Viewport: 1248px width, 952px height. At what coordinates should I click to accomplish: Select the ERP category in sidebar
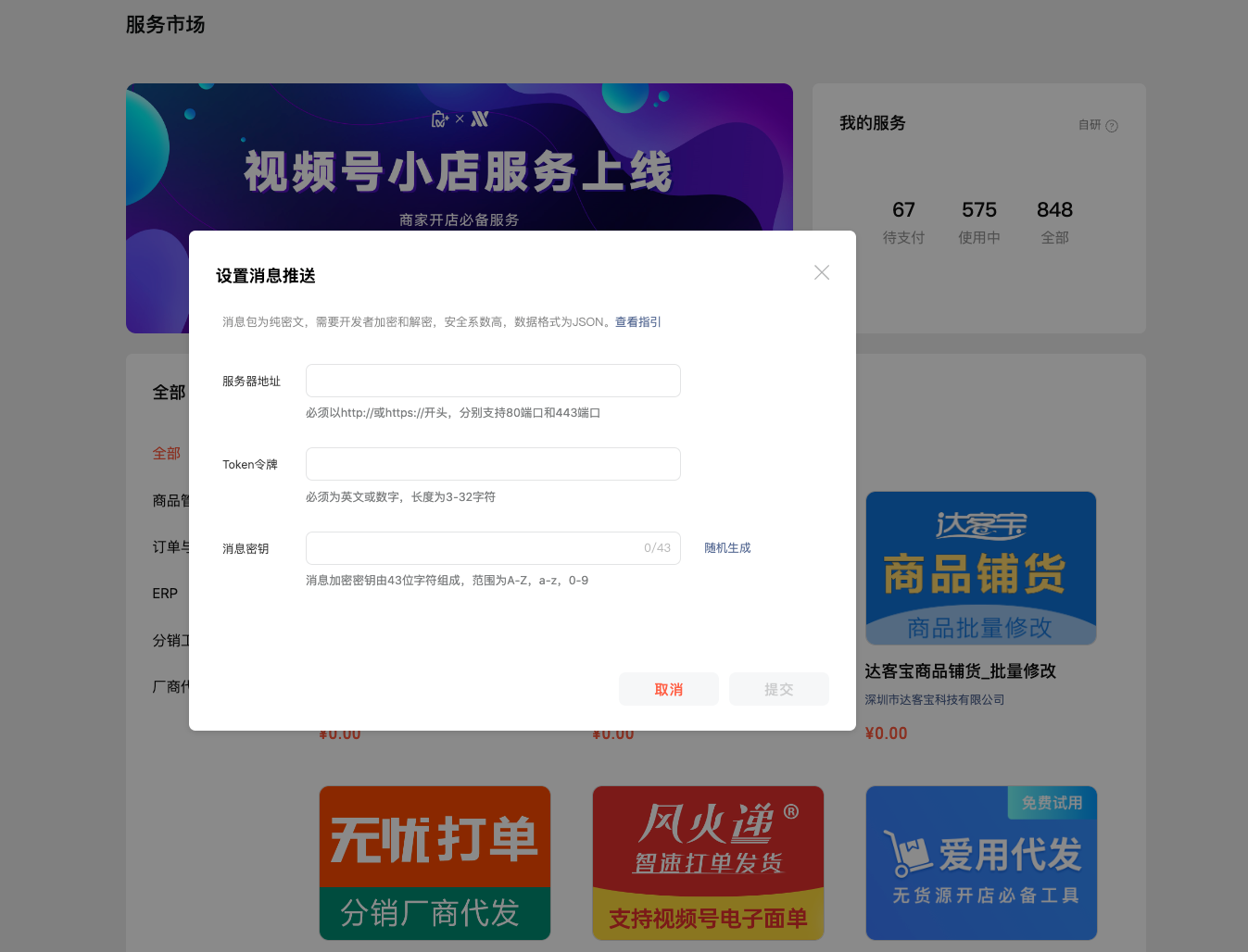(x=165, y=594)
